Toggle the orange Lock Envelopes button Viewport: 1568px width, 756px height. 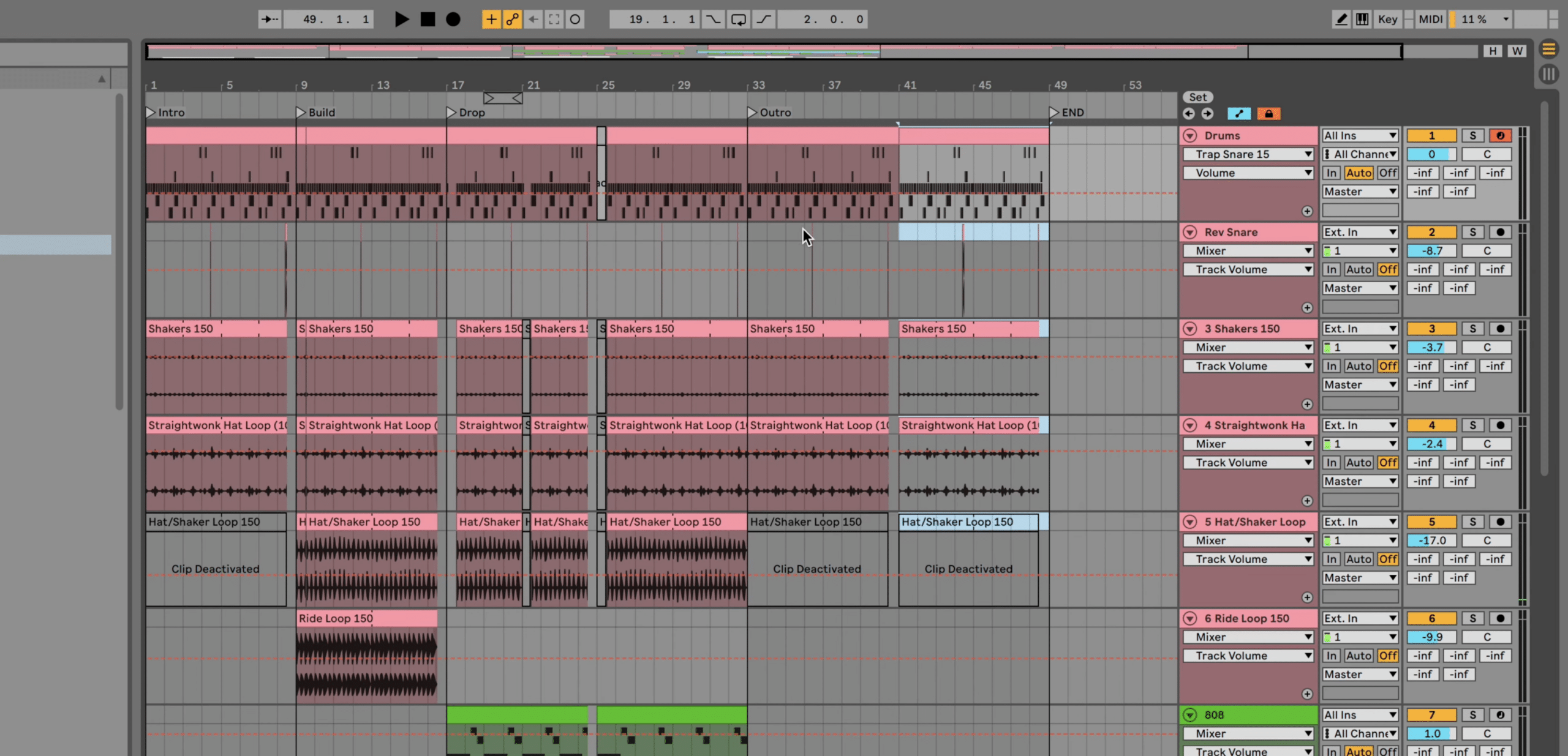[1268, 114]
